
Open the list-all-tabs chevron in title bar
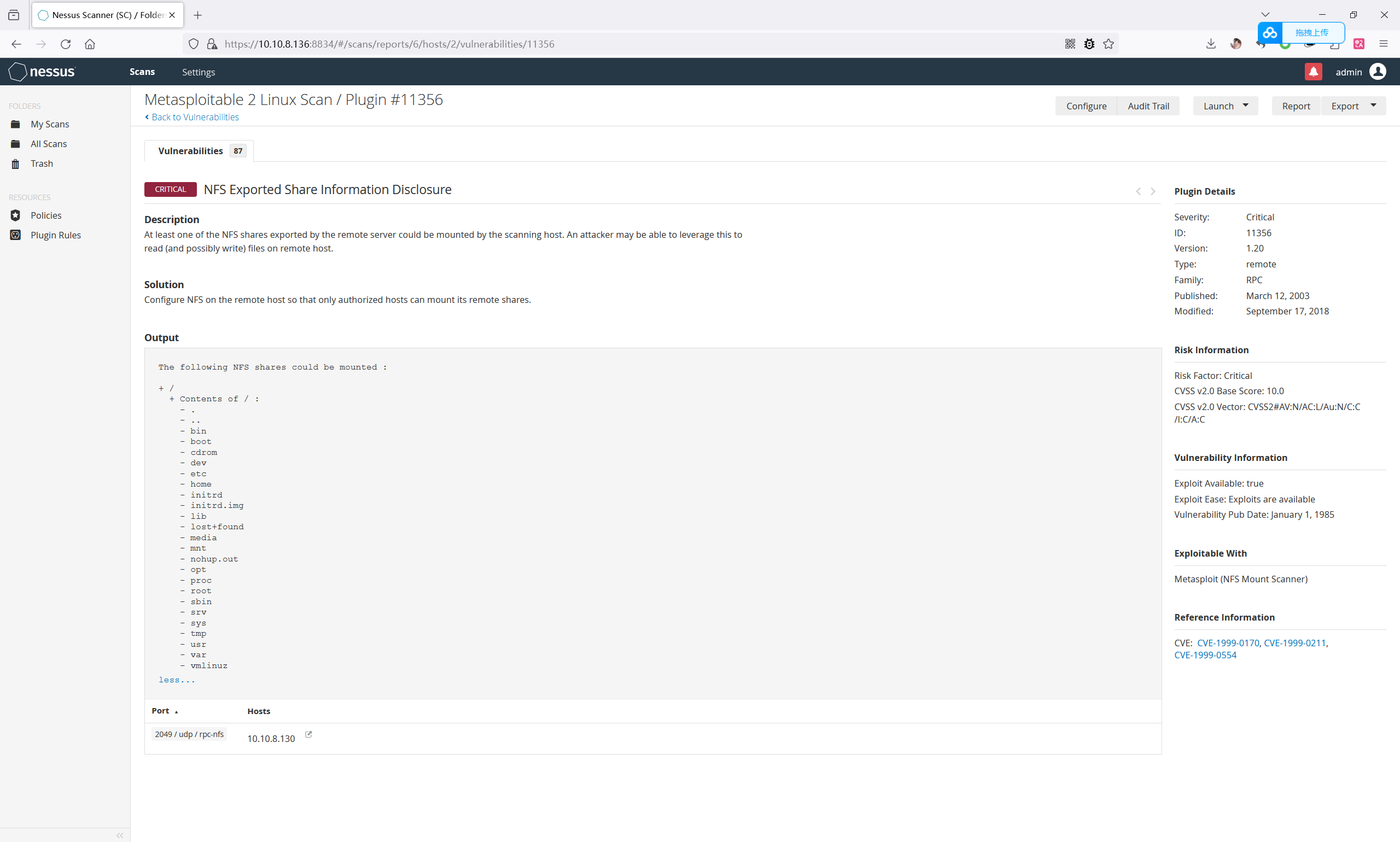[x=1265, y=15]
